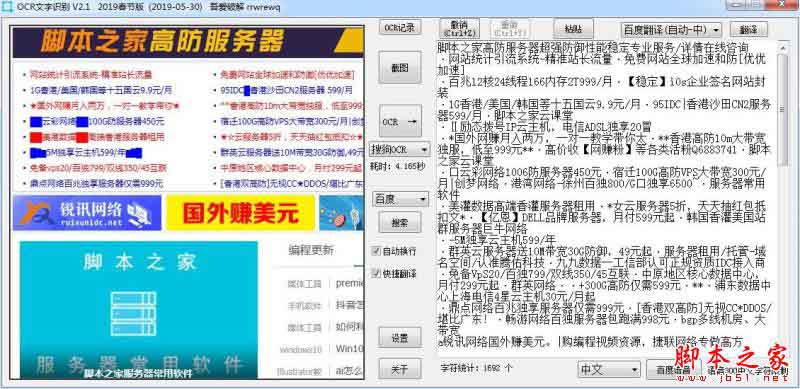The width and height of the screenshot is (800, 389).
Task: Click the 截图 screenshot capture button
Action: click(x=399, y=68)
